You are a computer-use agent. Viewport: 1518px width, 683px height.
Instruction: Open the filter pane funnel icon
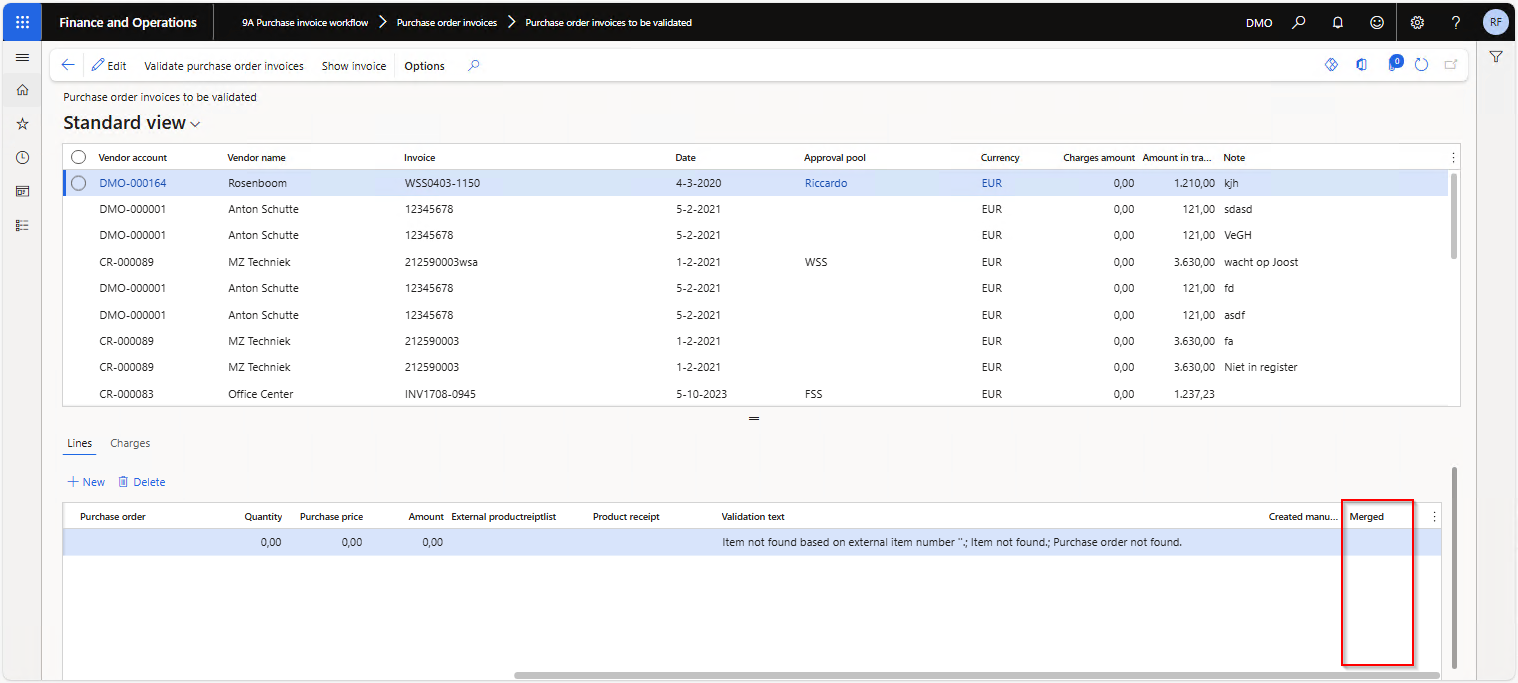[1496, 57]
